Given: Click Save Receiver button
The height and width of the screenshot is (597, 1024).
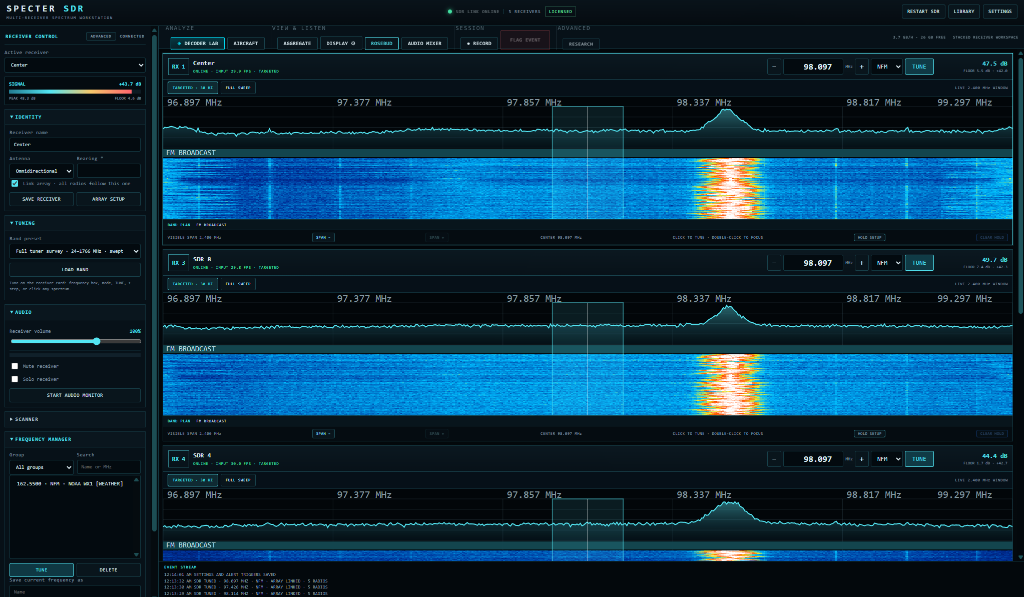Looking at the screenshot, I should coord(41,199).
